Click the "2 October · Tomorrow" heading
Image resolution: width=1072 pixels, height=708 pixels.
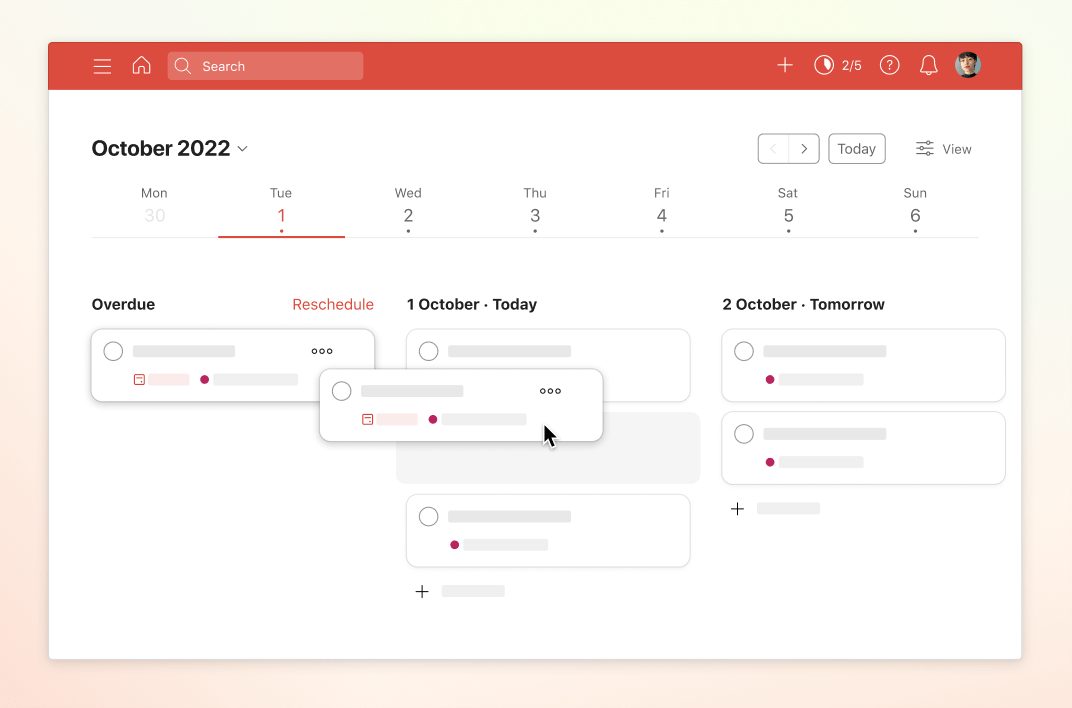(803, 305)
